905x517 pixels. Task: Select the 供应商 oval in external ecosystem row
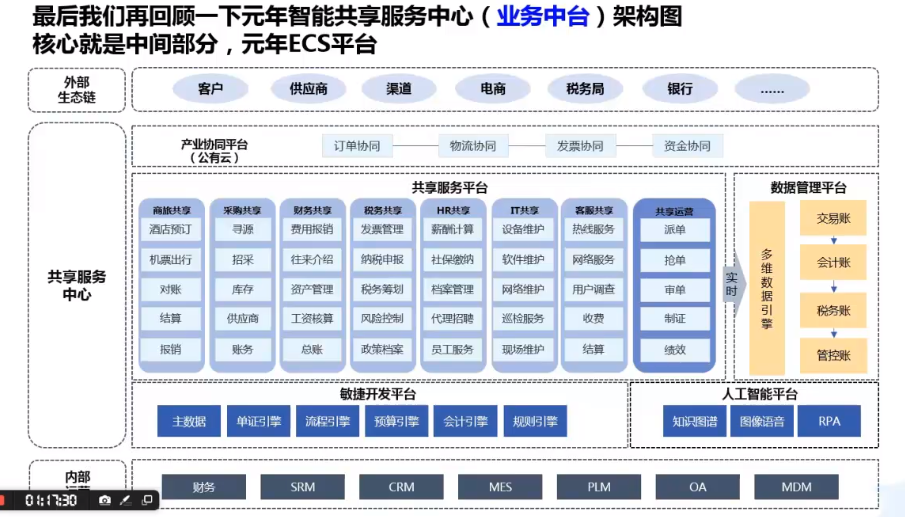(308, 89)
